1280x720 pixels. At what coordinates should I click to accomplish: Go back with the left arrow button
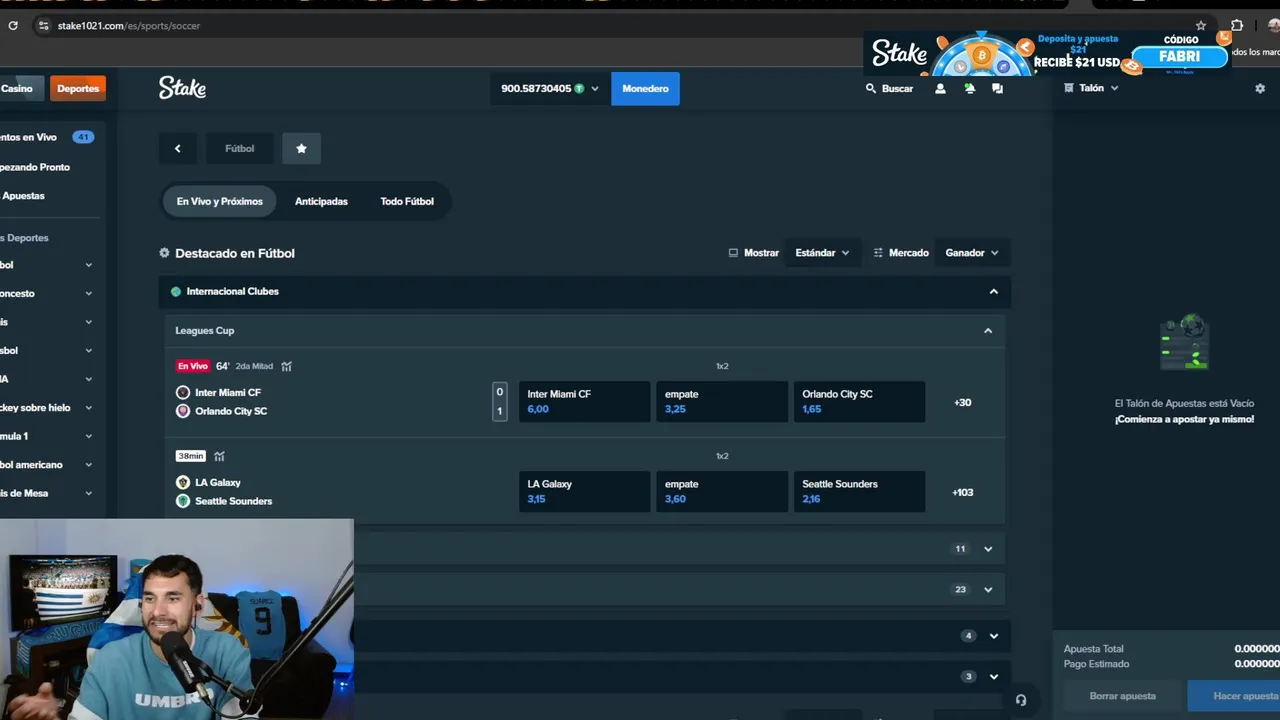[178, 148]
